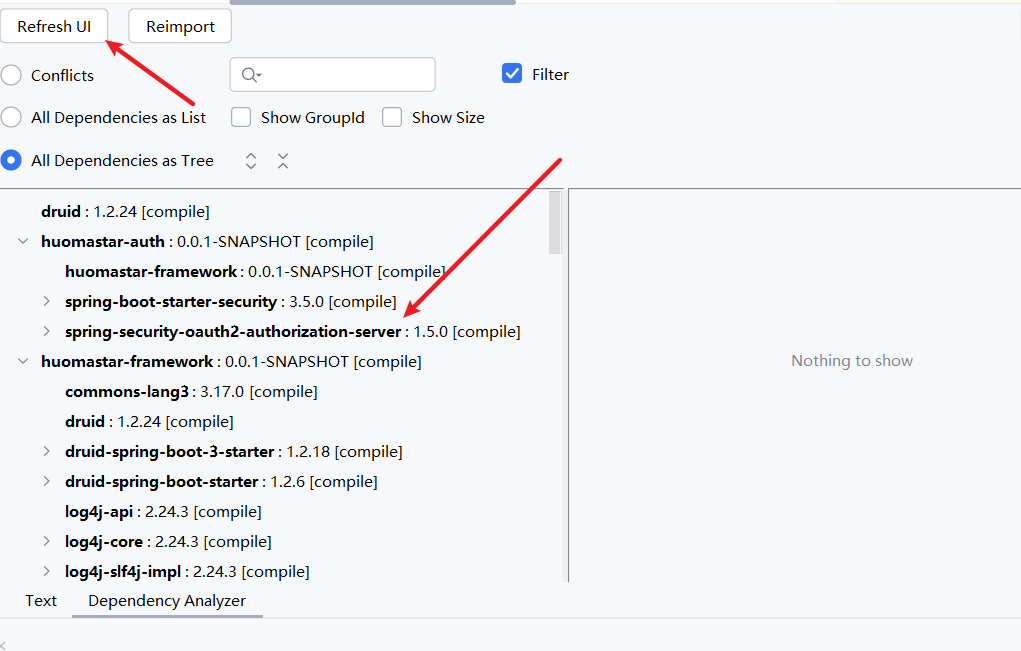
Task: Select commons-lang3 3.17.0 row
Action: coord(191,391)
